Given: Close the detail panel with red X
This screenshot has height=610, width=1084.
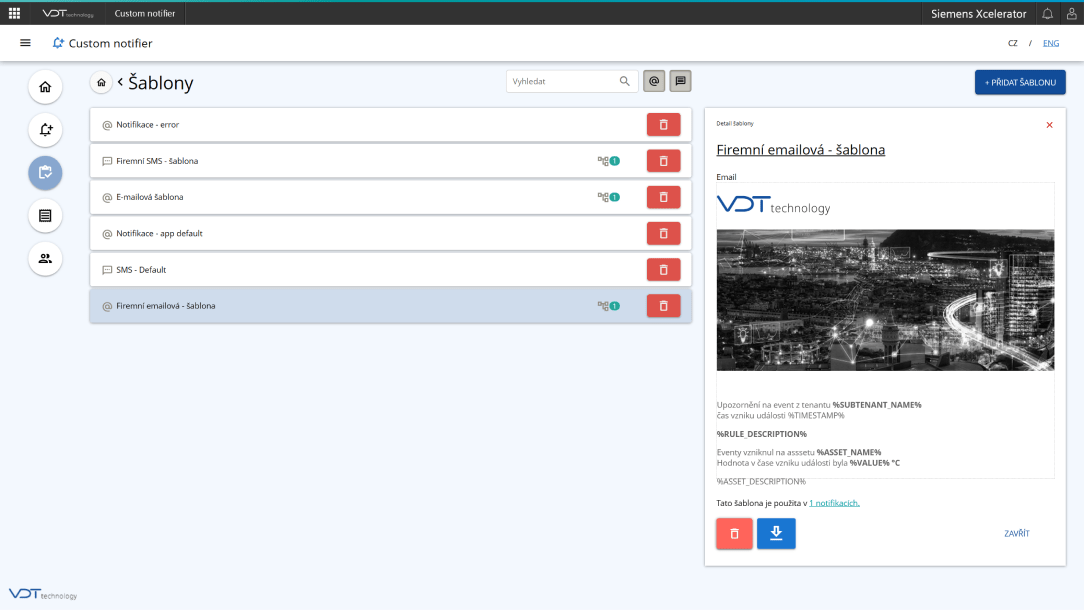Looking at the screenshot, I should [1049, 125].
